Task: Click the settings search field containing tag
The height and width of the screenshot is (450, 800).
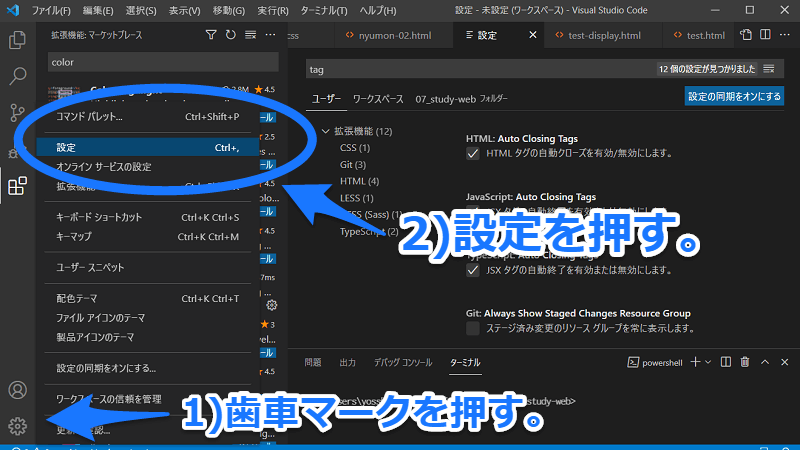Action: coord(480,69)
